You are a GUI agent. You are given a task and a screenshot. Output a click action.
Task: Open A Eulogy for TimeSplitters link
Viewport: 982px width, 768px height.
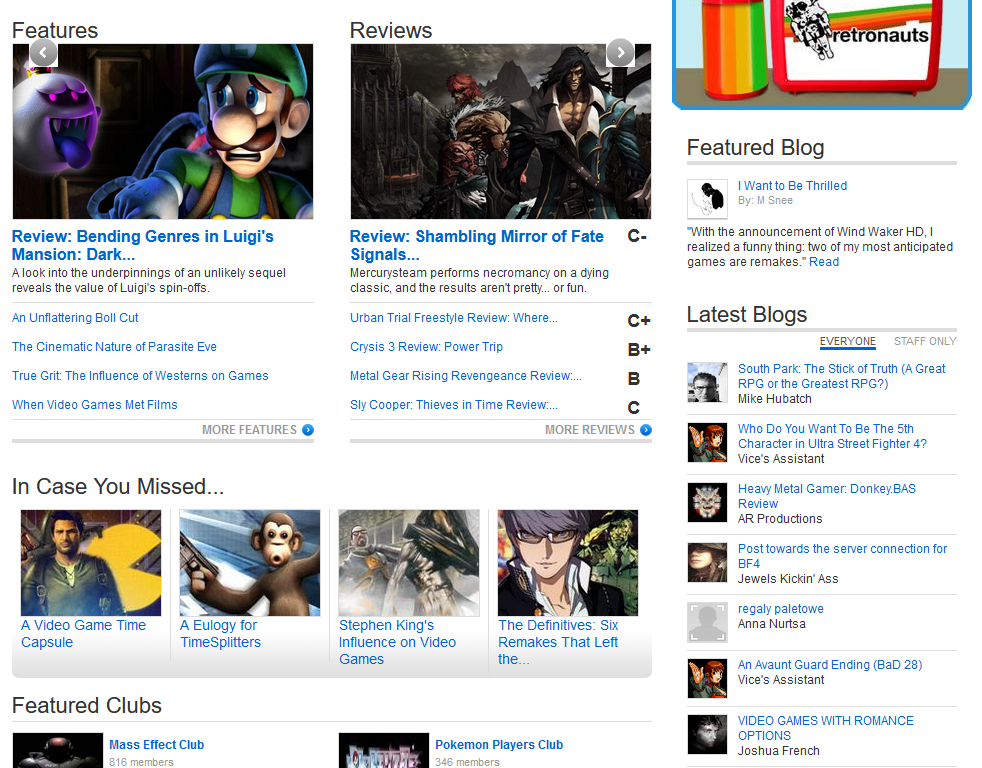[220, 633]
